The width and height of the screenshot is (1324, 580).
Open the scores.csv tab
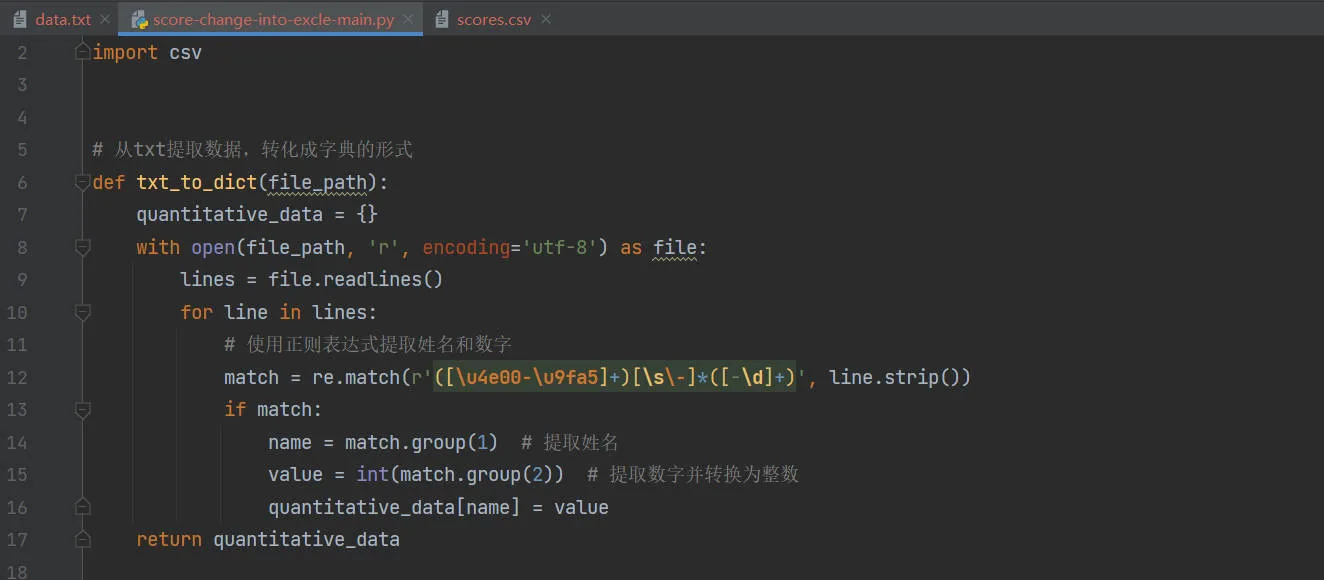tap(493, 20)
